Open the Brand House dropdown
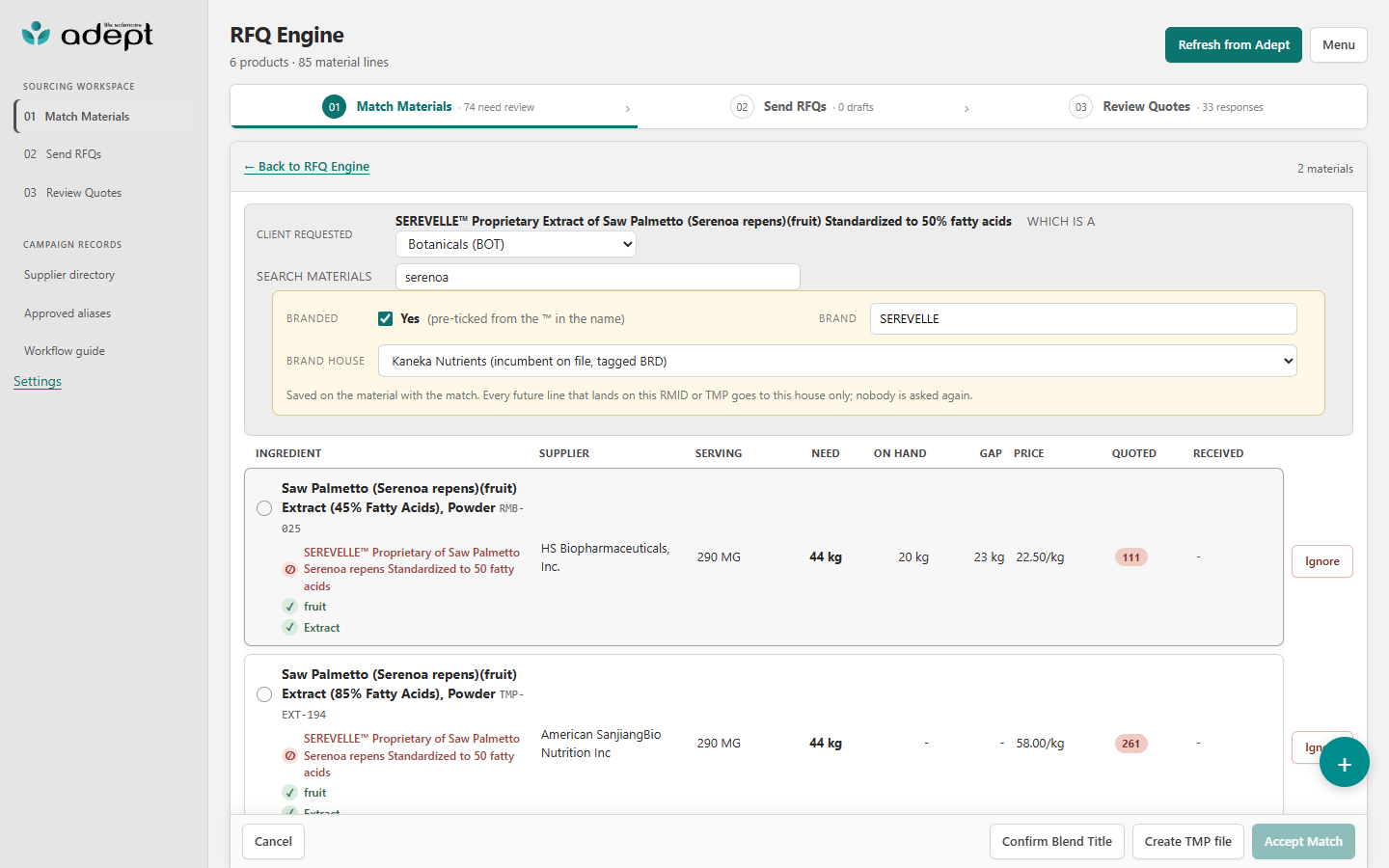The height and width of the screenshot is (868, 1389). click(837, 361)
